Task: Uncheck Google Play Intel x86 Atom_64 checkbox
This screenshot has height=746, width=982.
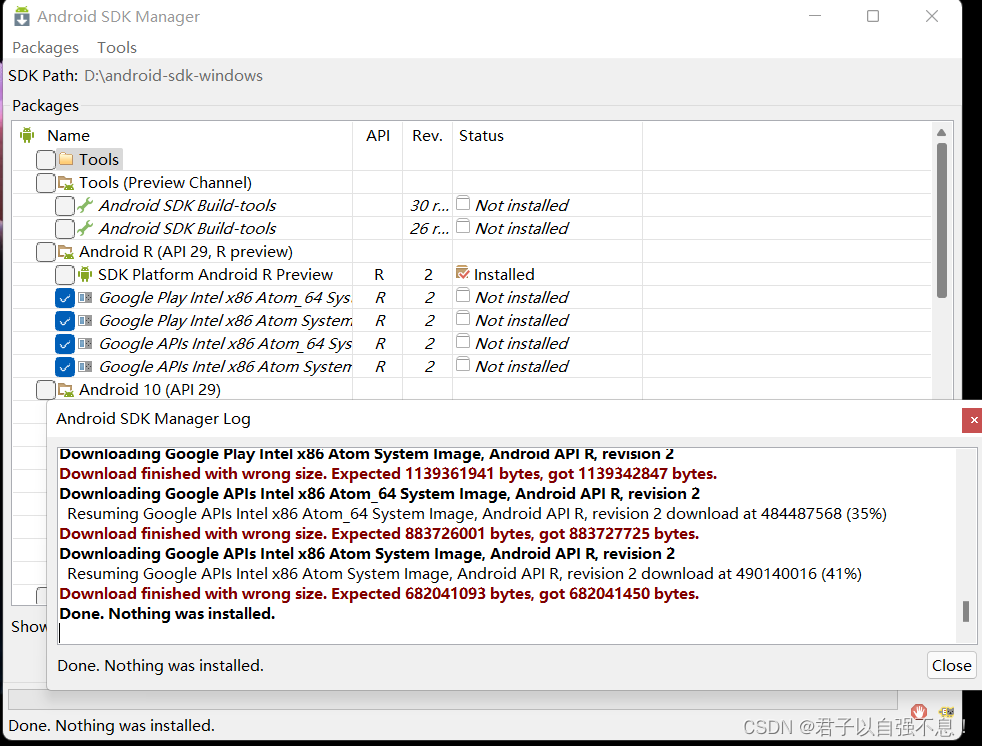Action: (x=65, y=298)
